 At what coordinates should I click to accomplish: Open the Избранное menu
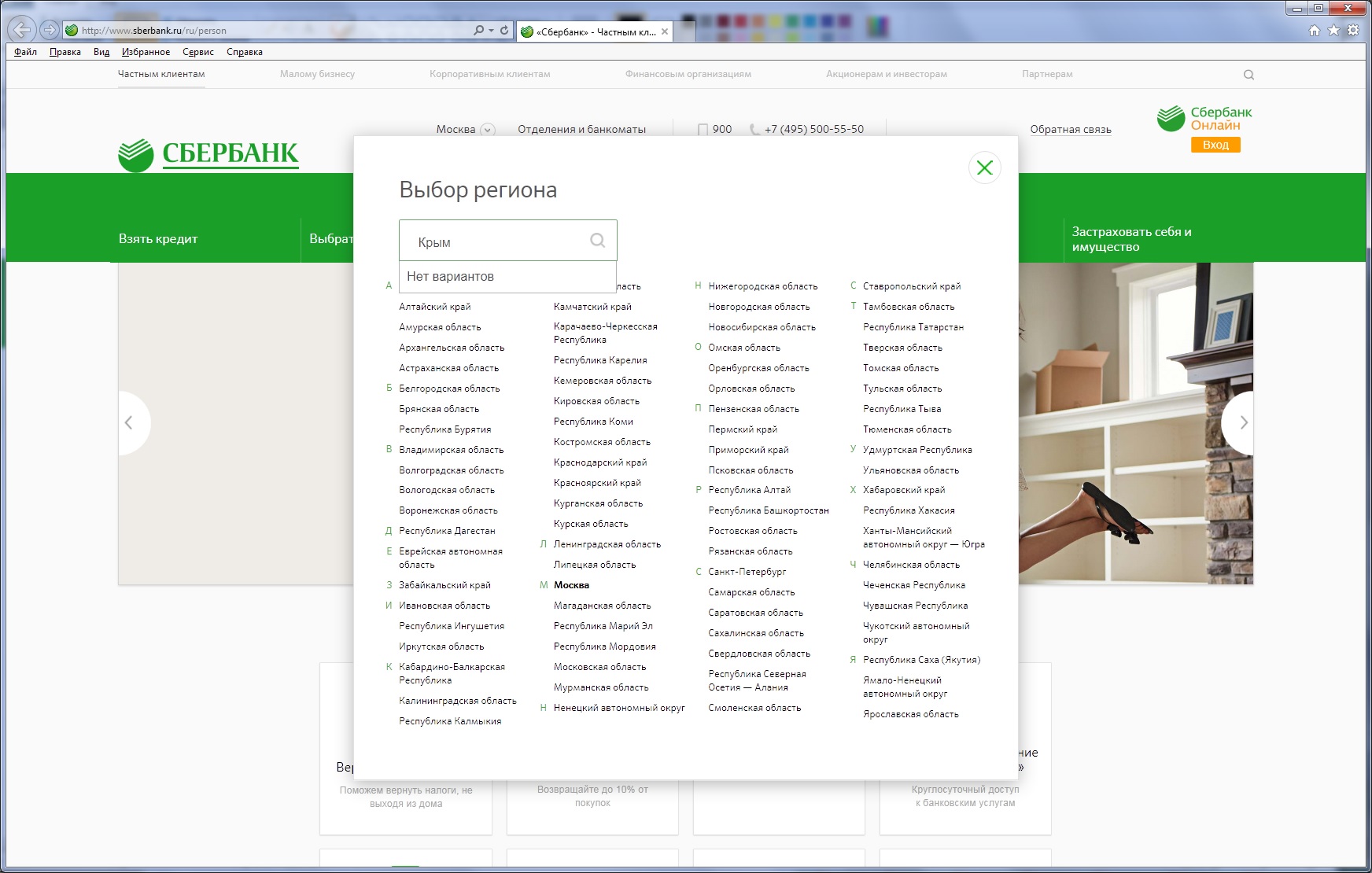[146, 52]
